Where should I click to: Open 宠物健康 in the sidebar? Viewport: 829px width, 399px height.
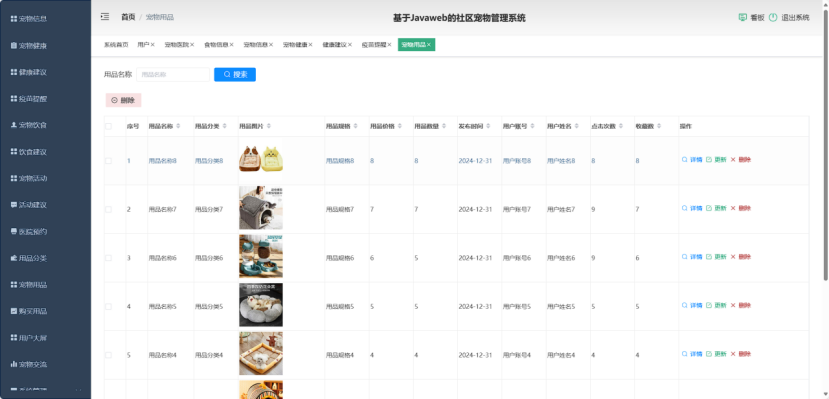click(x=29, y=45)
